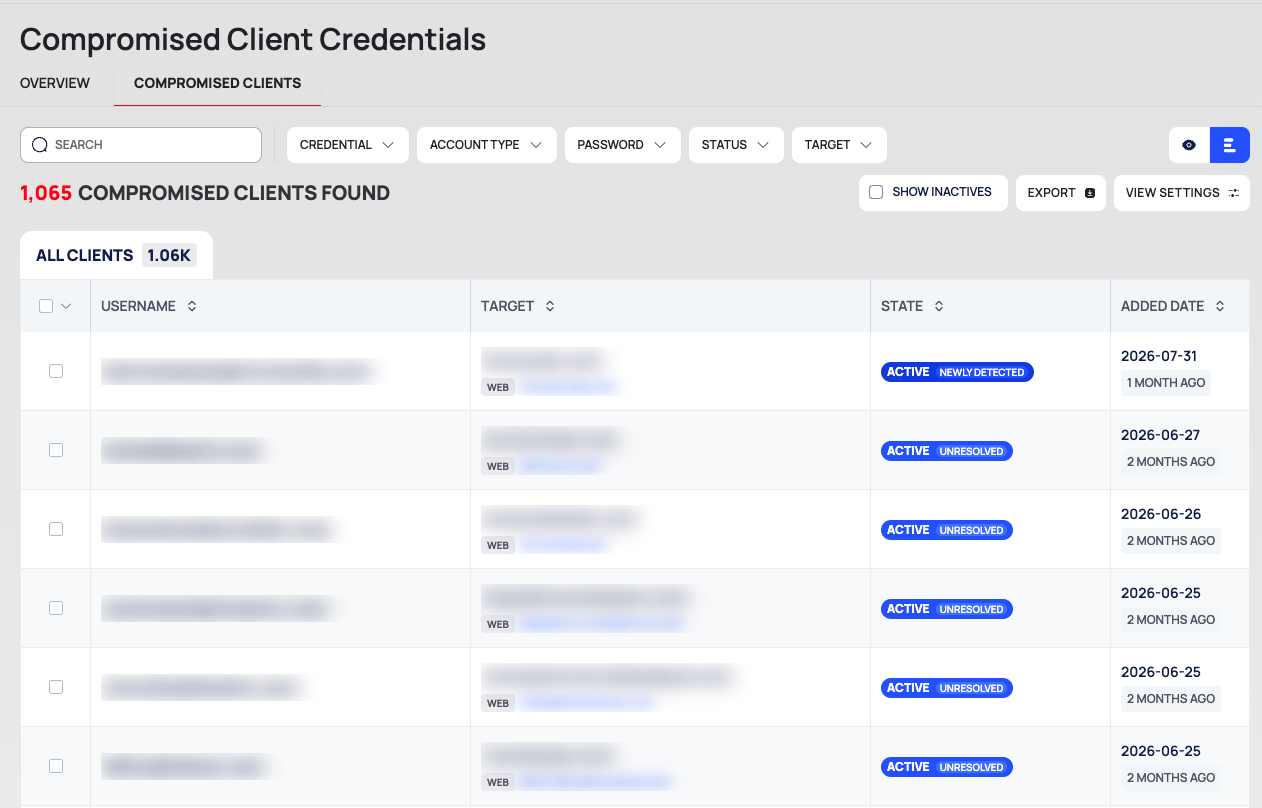The width and height of the screenshot is (1262, 808).
Task: Click the target link in 2026-06-26 row
Action: click(x=564, y=545)
